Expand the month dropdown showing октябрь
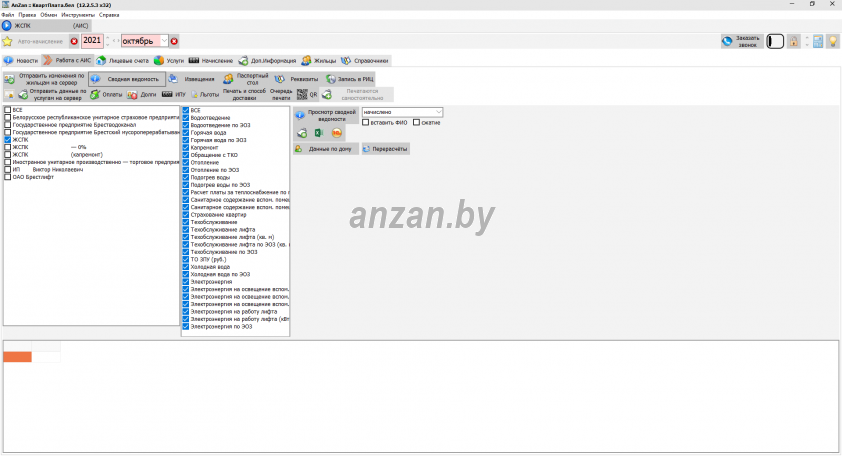 164,41
